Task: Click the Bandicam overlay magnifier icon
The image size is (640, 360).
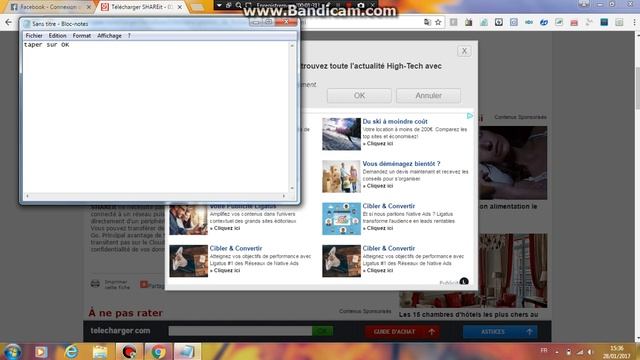Action: (239, 5)
